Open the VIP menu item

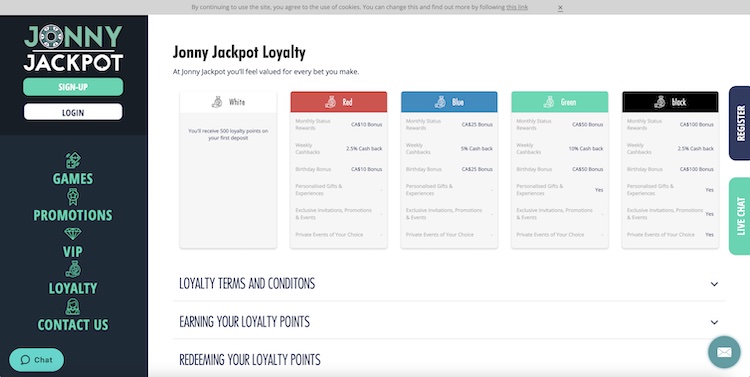pyautogui.click(x=73, y=252)
